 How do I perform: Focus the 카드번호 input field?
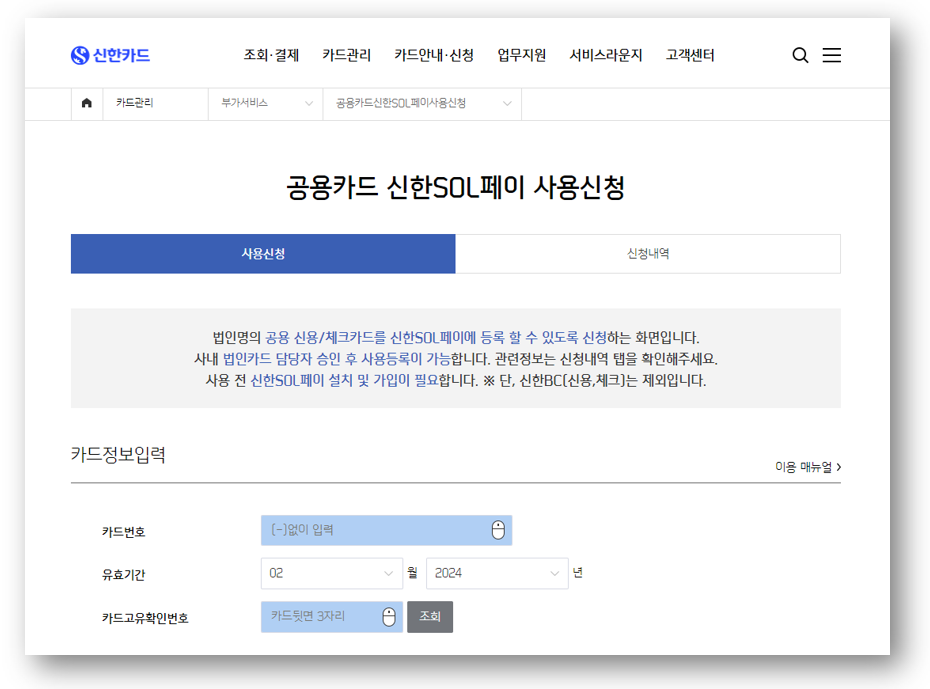click(386, 530)
